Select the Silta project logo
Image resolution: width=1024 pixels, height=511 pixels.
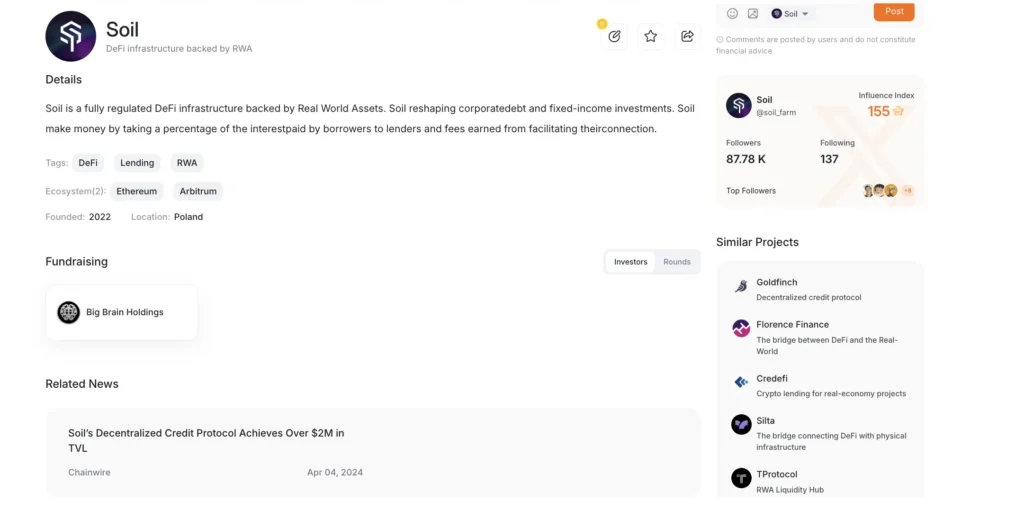pos(741,425)
